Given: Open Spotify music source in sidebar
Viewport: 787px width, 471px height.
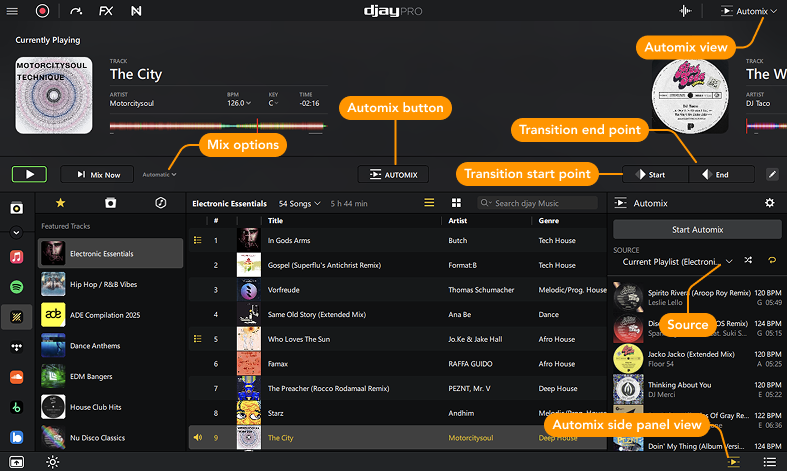Looking at the screenshot, I should [x=17, y=286].
